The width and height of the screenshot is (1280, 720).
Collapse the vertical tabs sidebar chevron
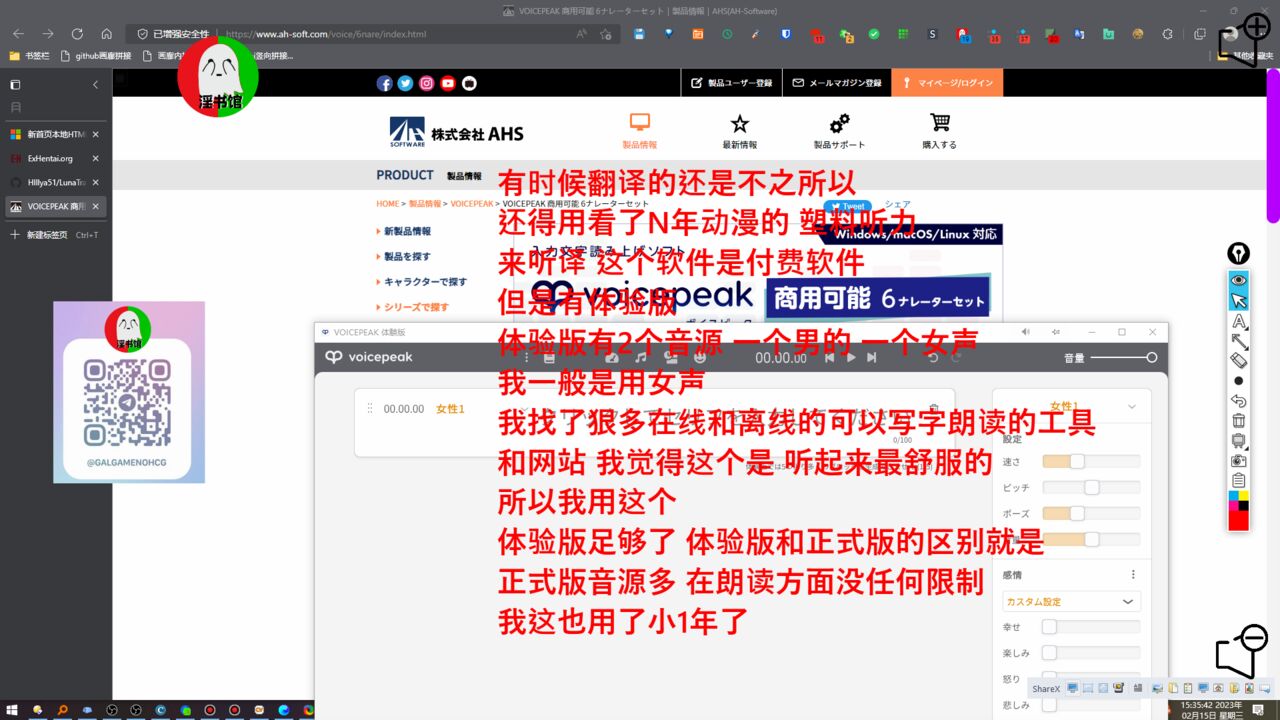click(x=95, y=85)
